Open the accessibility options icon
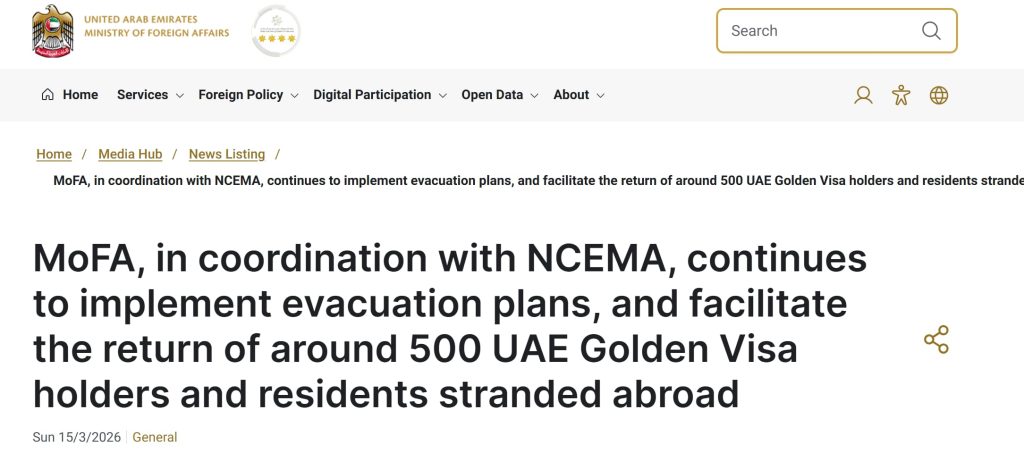The width and height of the screenshot is (1024, 461). (901, 95)
